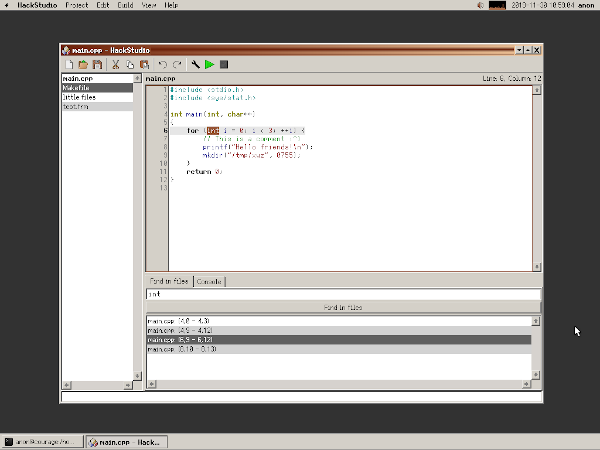This screenshot has height=450, width=600.
Task: Click the terminal taskbar button
Action: click(x=42, y=442)
